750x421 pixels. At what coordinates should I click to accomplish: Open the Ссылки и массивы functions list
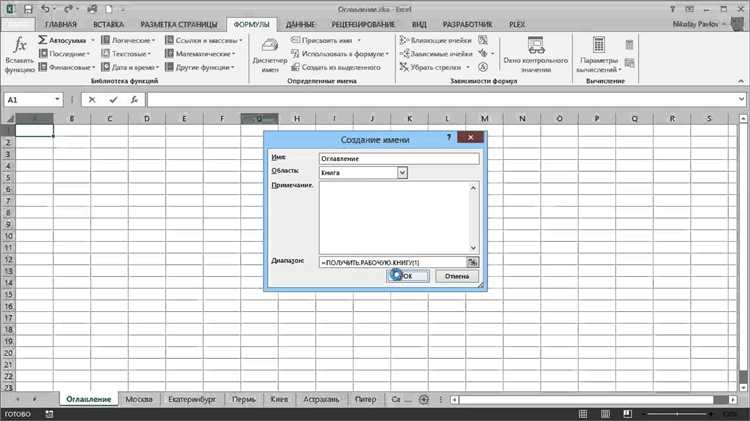tap(204, 40)
